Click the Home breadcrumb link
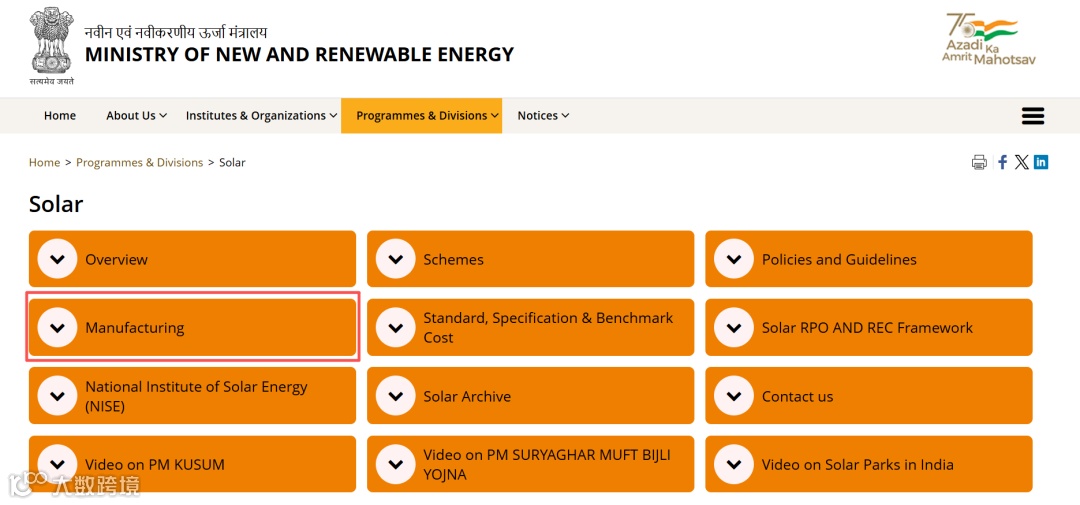Screen dimensions: 1080x505 click(x=44, y=162)
